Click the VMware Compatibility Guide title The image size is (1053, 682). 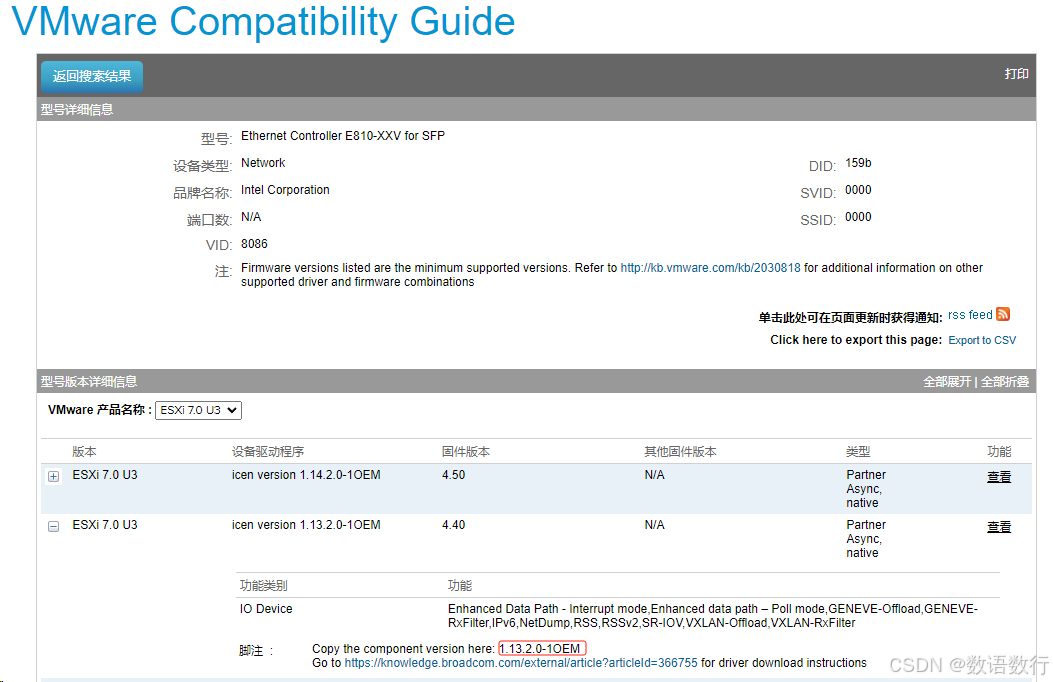[x=264, y=21]
